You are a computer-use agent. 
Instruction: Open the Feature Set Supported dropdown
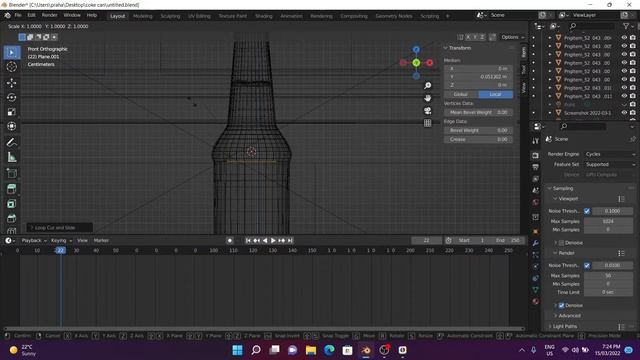tap(609, 164)
